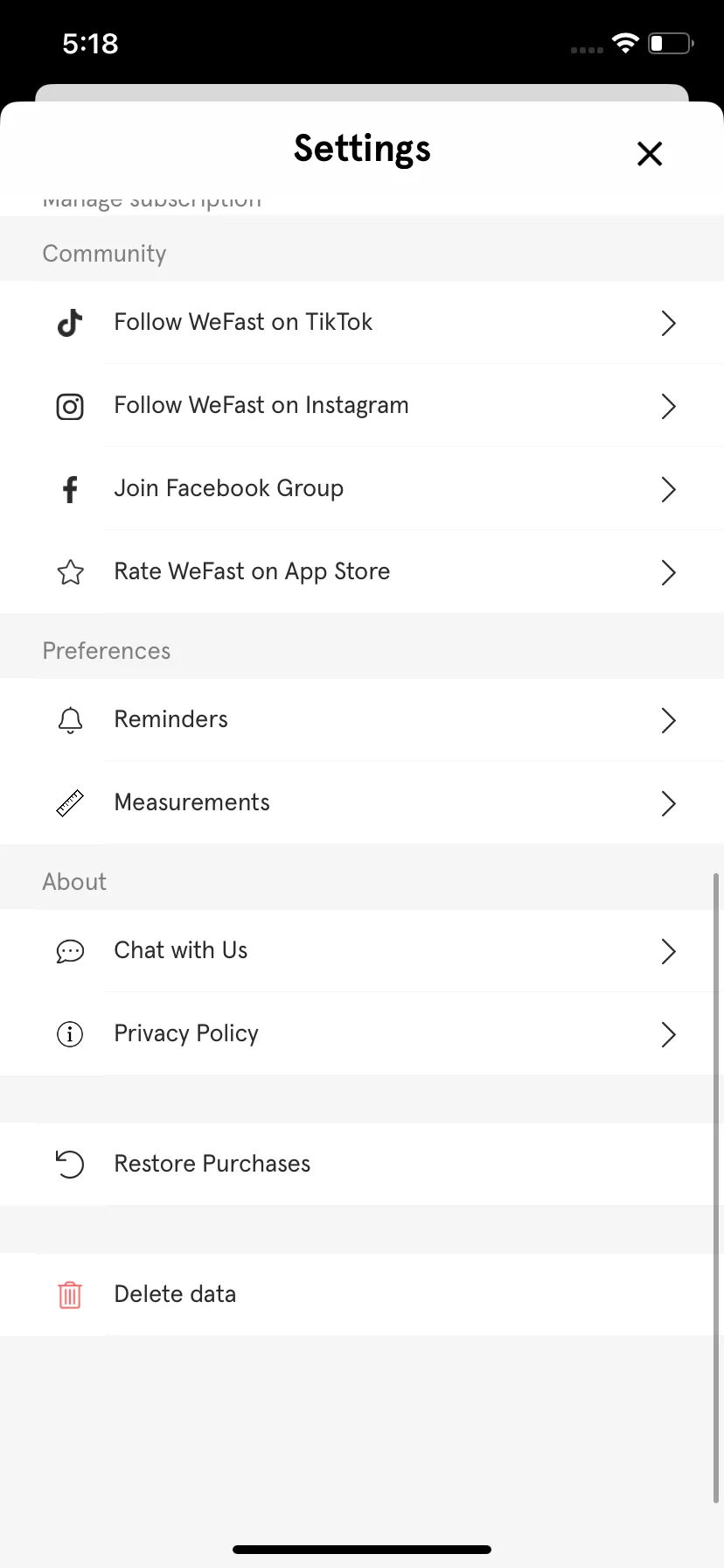Tap the Instagram camera icon
724x1568 pixels.
click(70, 406)
